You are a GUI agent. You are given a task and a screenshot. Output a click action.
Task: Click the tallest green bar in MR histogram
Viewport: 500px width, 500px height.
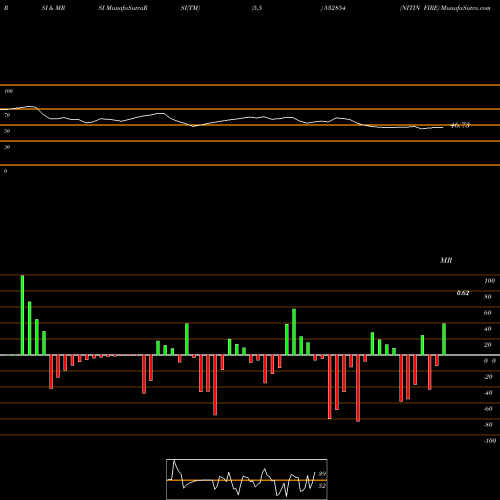point(22,315)
